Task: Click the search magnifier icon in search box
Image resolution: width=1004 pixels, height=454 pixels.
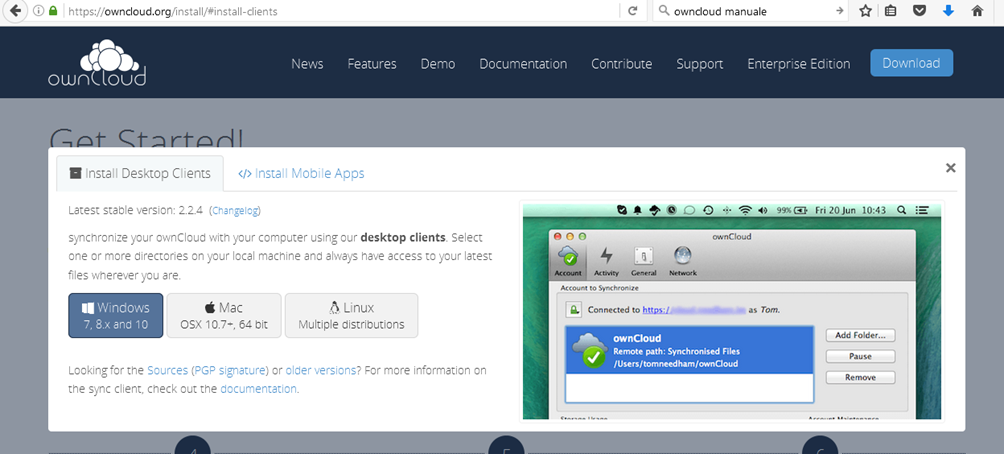Action: (x=663, y=11)
